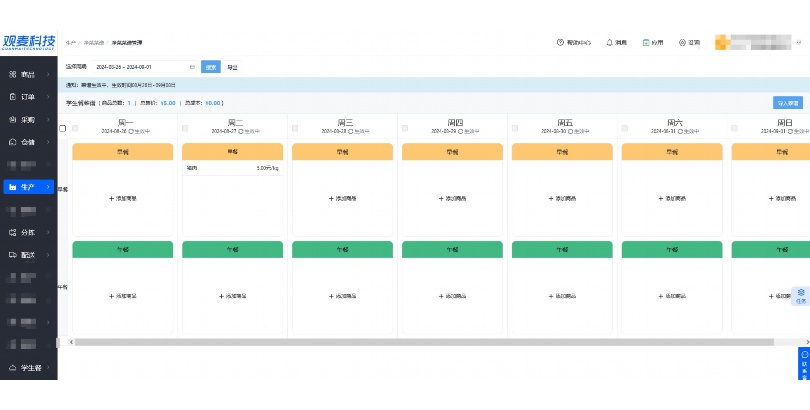Check the 周五 column checkbox
Viewport: 810px width, 410px height.
(x=515, y=128)
